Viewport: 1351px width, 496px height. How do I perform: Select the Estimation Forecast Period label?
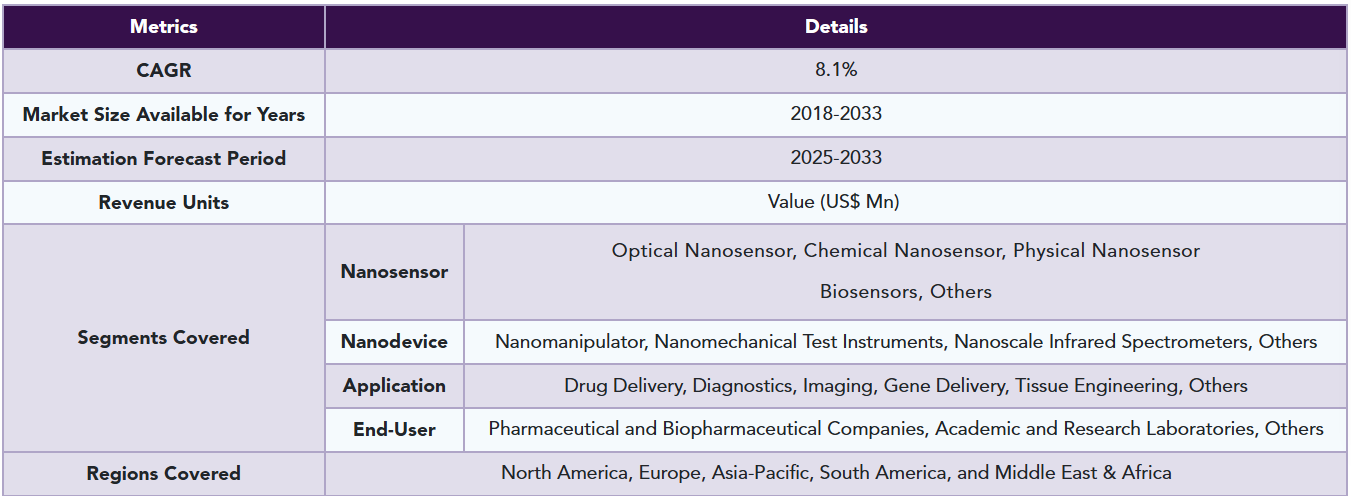pyautogui.click(x=164, y=159)
